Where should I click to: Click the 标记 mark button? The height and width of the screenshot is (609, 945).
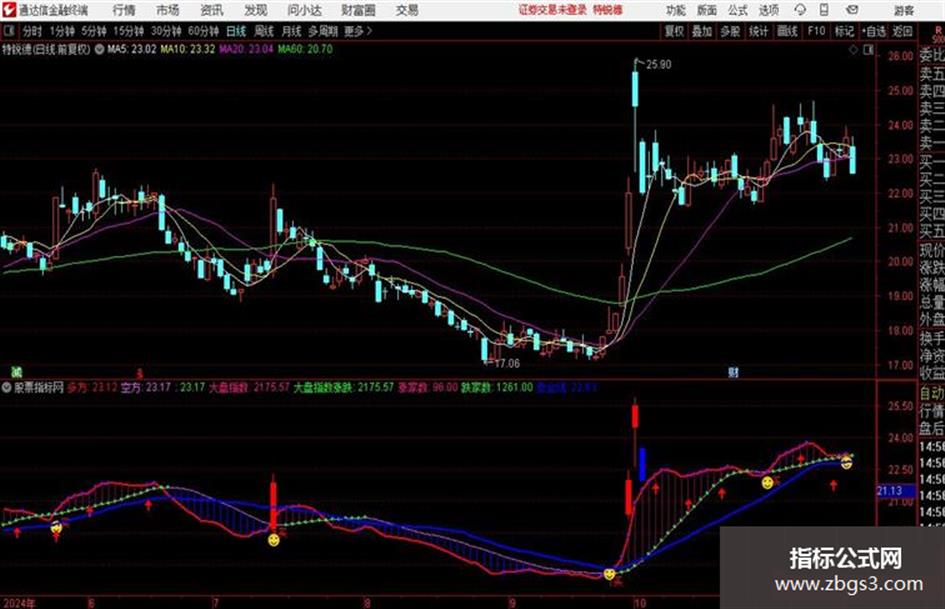point(844,31)
